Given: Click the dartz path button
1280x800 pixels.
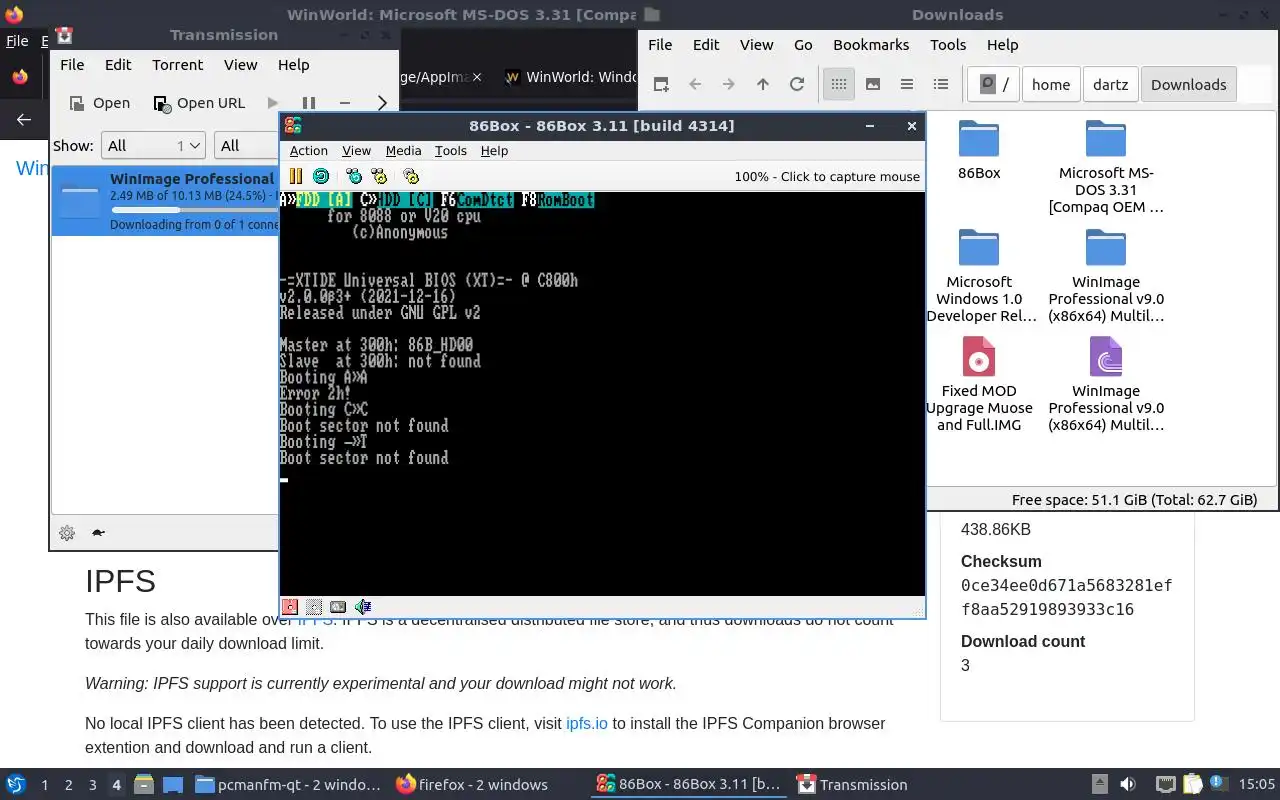Looking at the screenshot, I should (1110, 84).
